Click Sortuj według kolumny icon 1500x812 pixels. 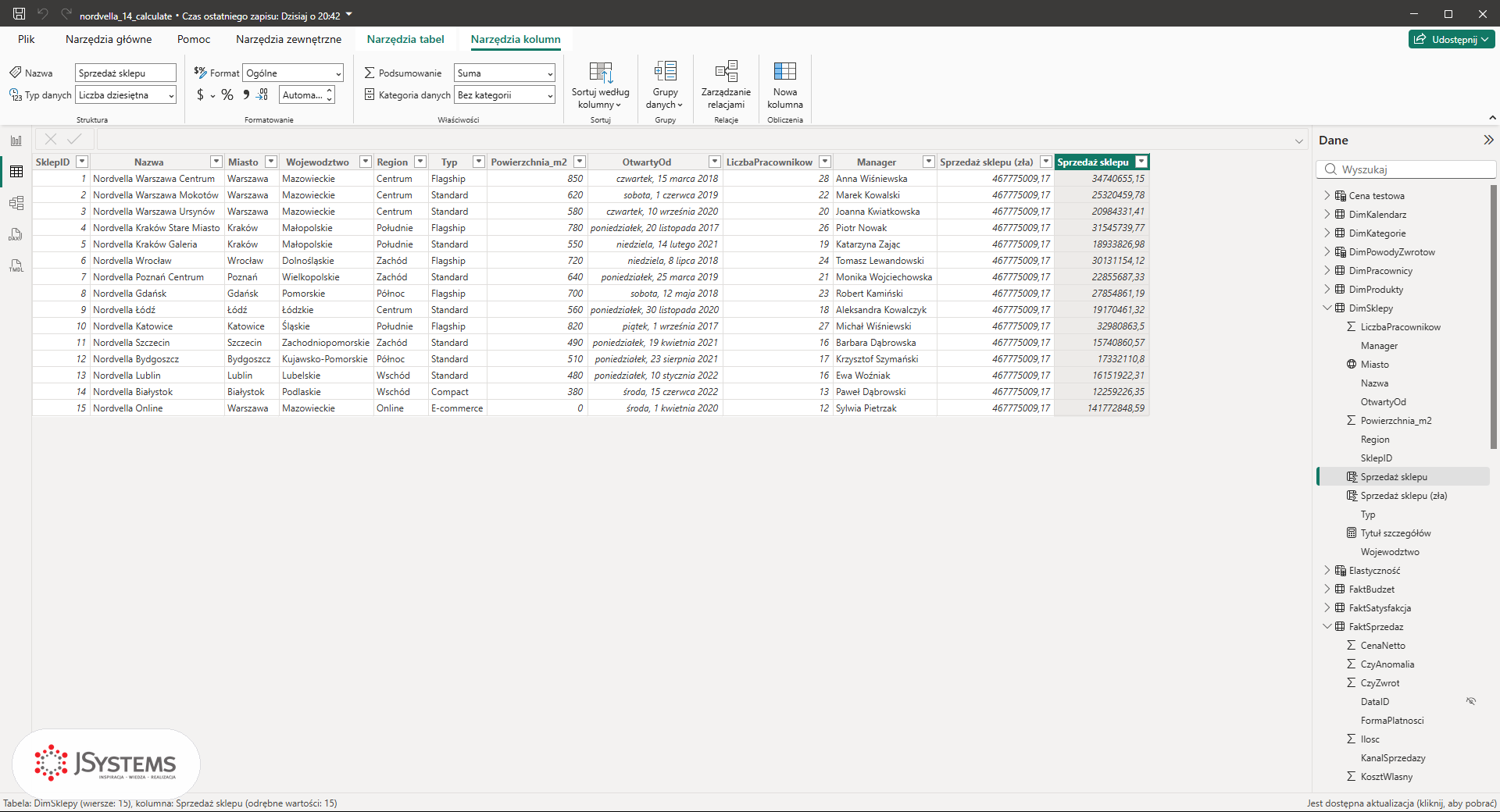pos(600,73)
